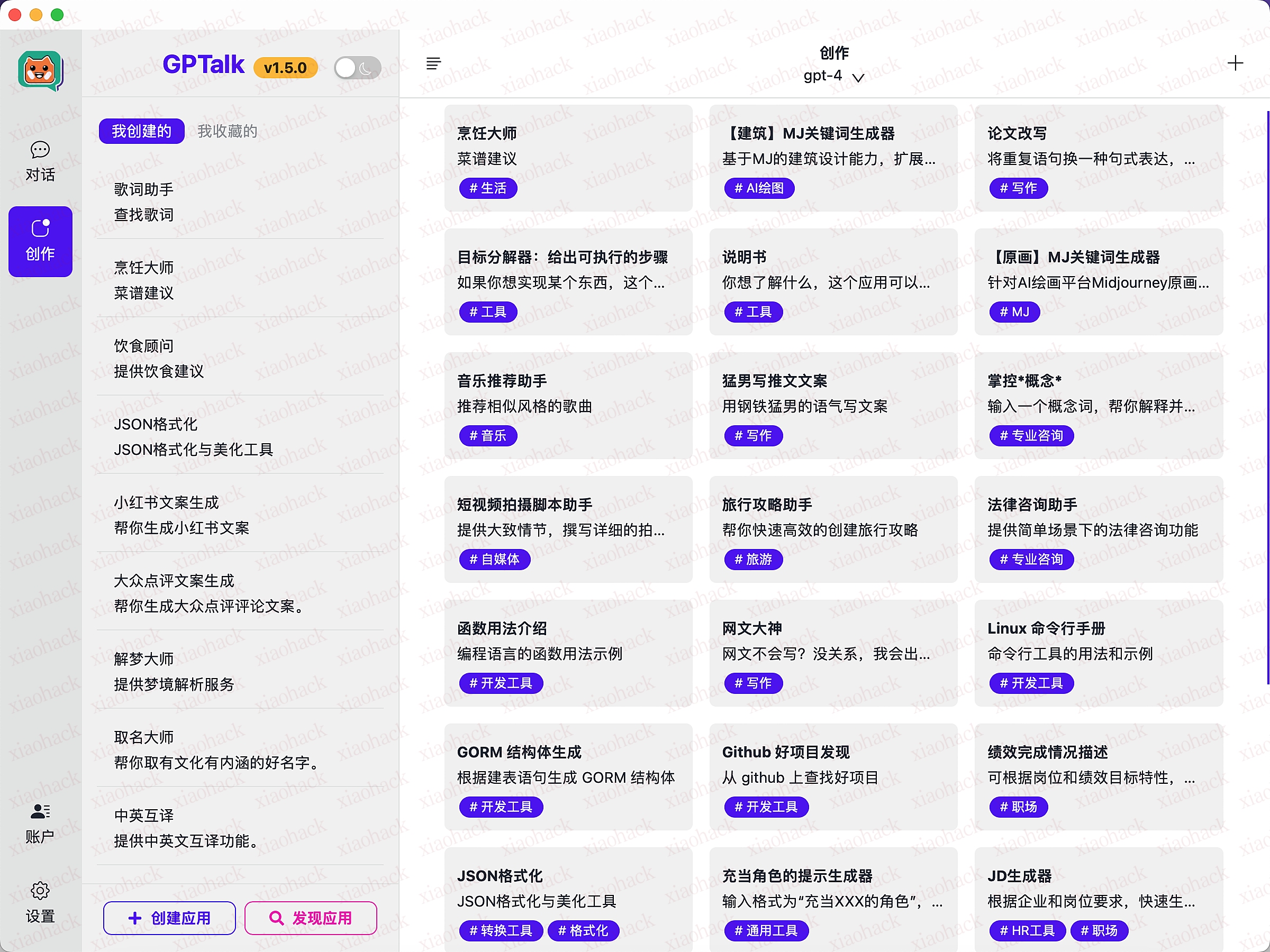Click the #HR工具 tag on JD生成器
1270x952 pixels.
click(1027, 930)
